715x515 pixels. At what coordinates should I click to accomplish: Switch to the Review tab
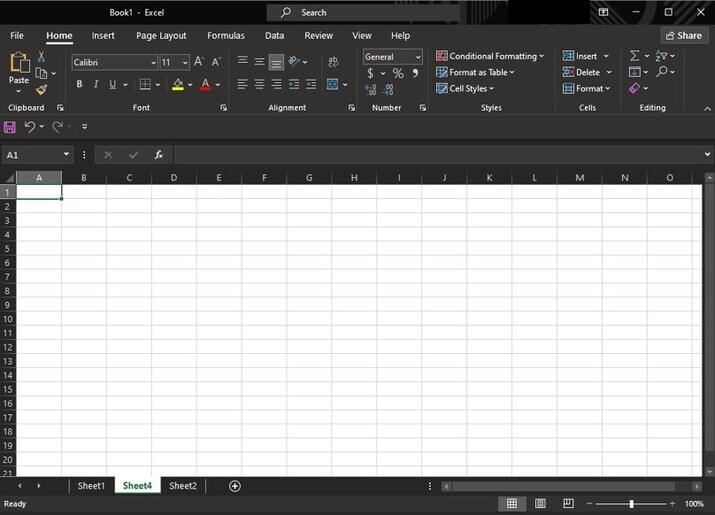(x=319, y=36)
